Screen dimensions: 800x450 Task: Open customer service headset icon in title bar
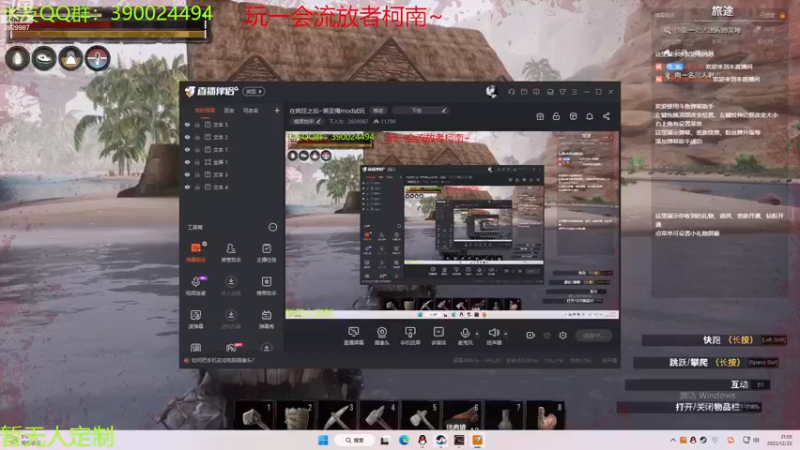click(x=511, y=92)
